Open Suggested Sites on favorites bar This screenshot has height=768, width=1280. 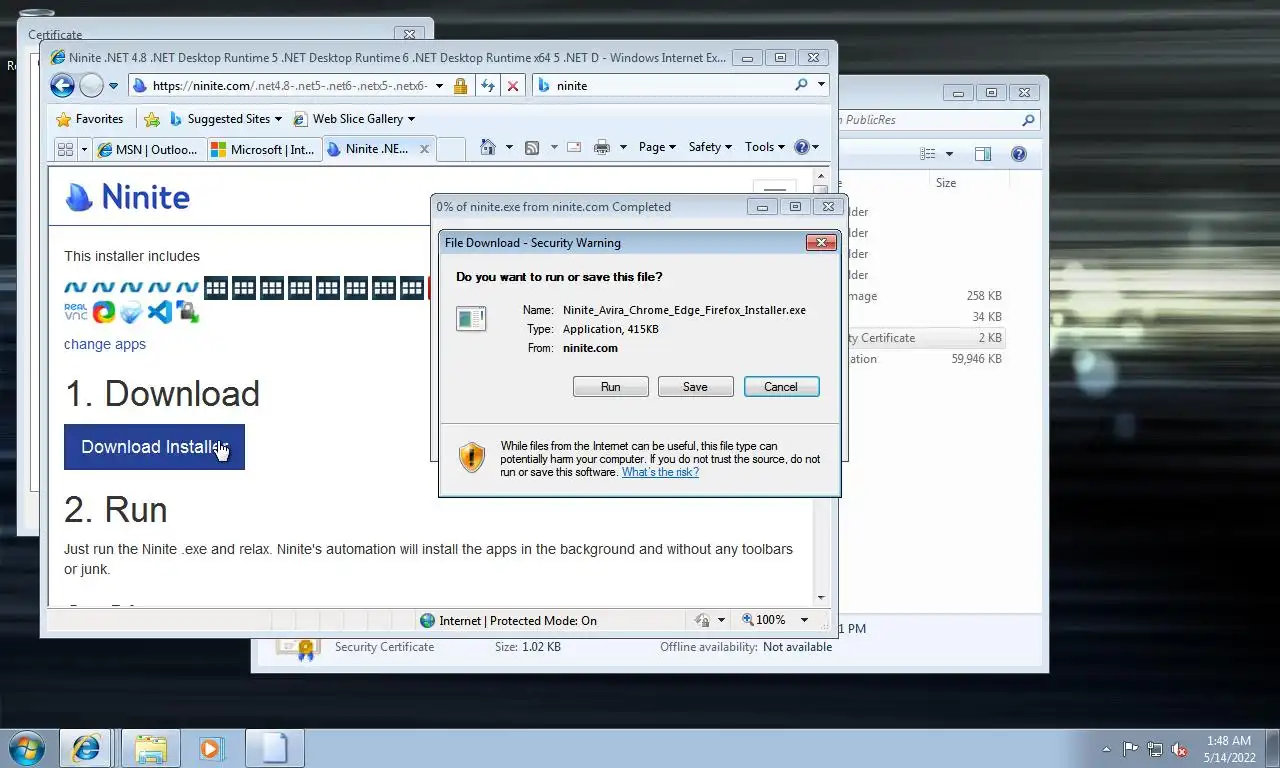click(x=226, y=119)
